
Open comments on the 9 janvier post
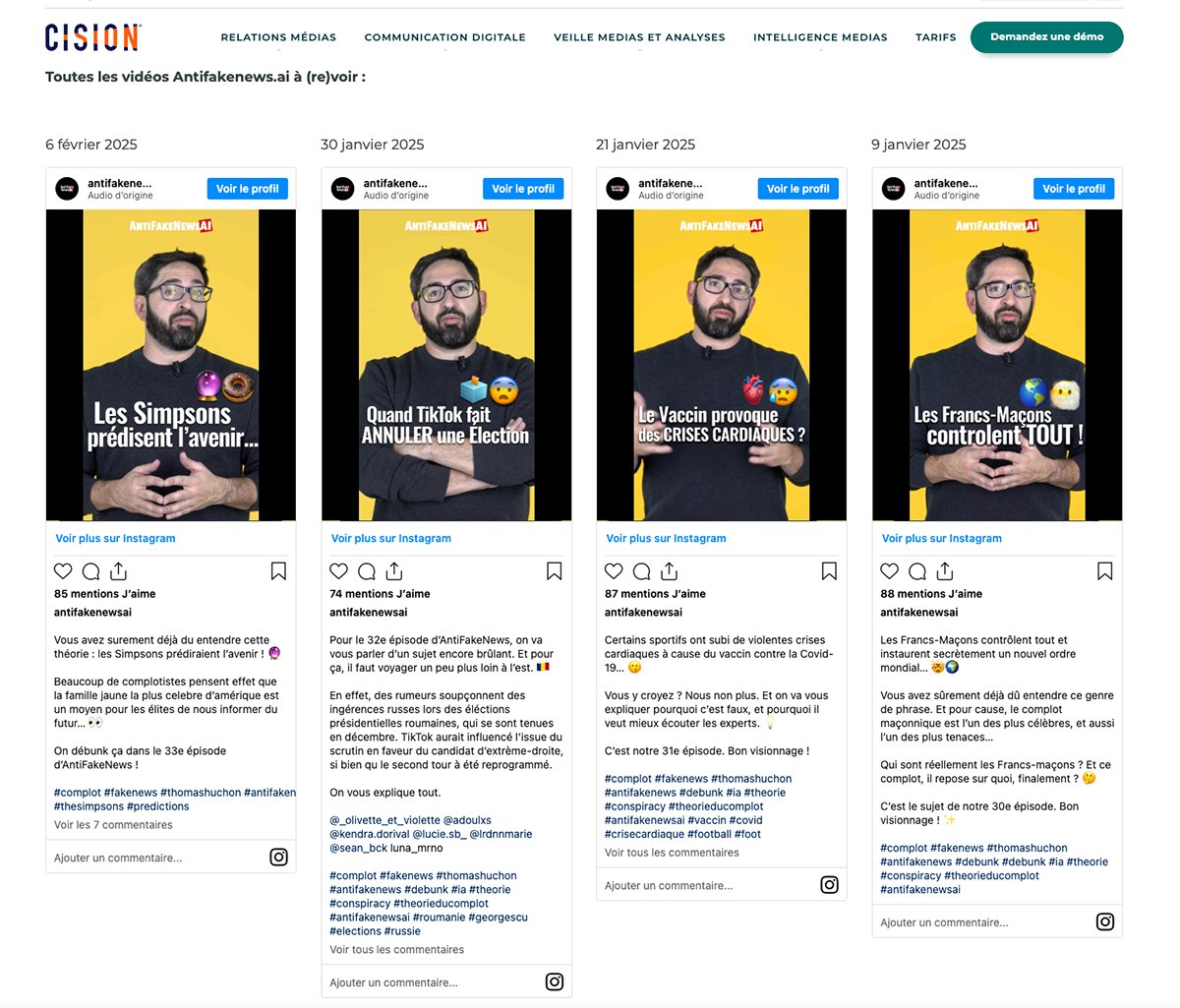pos(916,571)
